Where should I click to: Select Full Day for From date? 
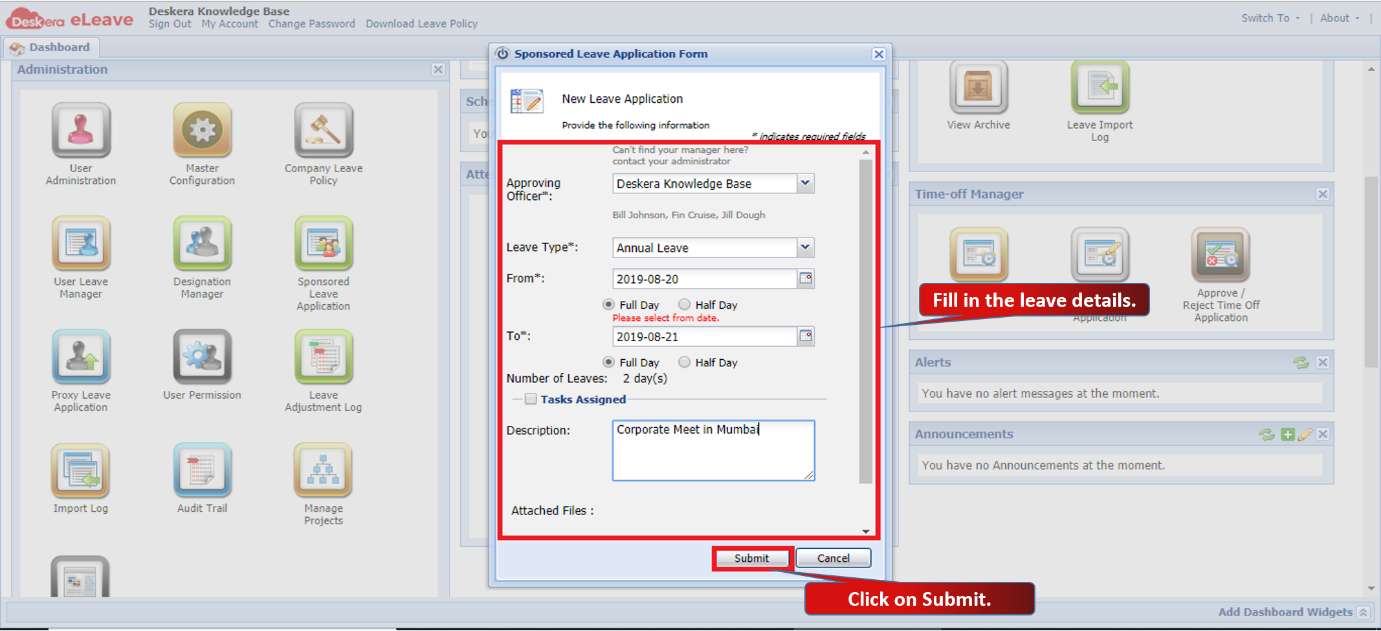tap(608, 305)
